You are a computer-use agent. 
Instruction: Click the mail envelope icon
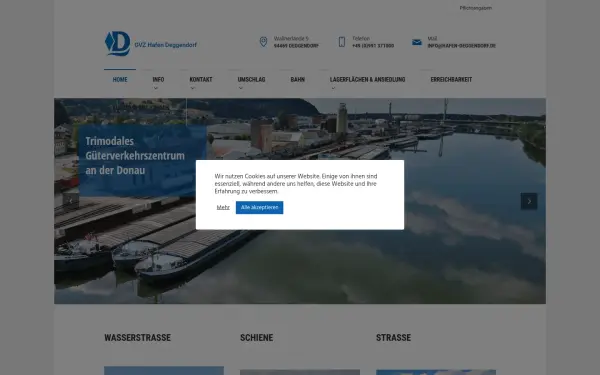(x=417, y=42)
